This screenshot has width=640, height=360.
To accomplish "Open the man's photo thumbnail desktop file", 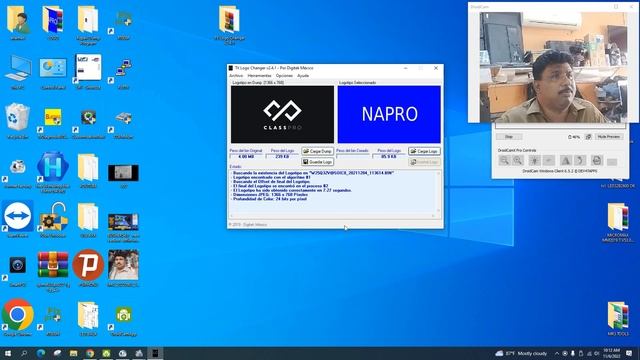I will 123,267.
